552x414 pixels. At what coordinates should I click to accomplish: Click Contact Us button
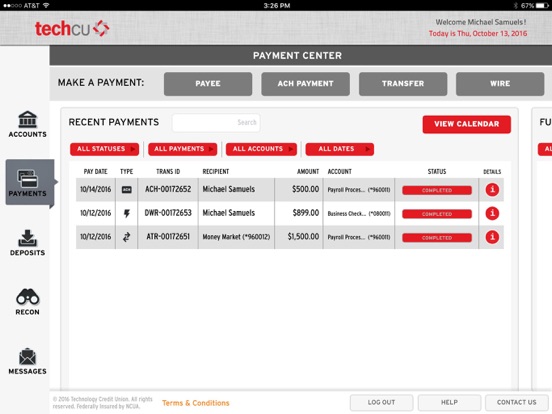(516, 402)
